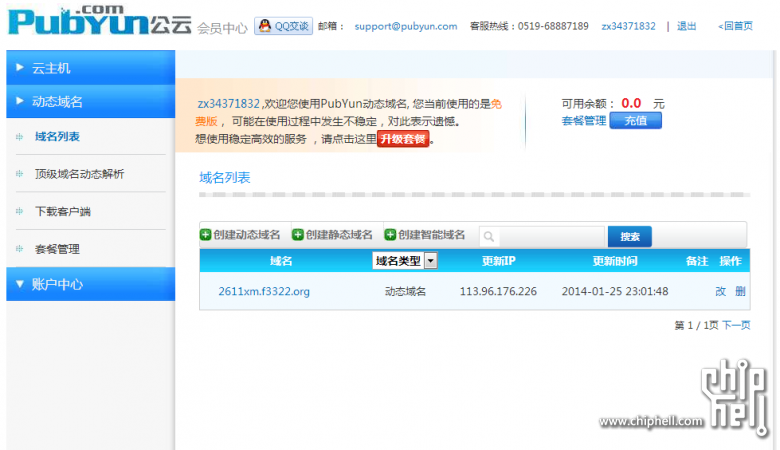
Task: Click green plus icon for 创建动态域名
Action: click(205, 235)
